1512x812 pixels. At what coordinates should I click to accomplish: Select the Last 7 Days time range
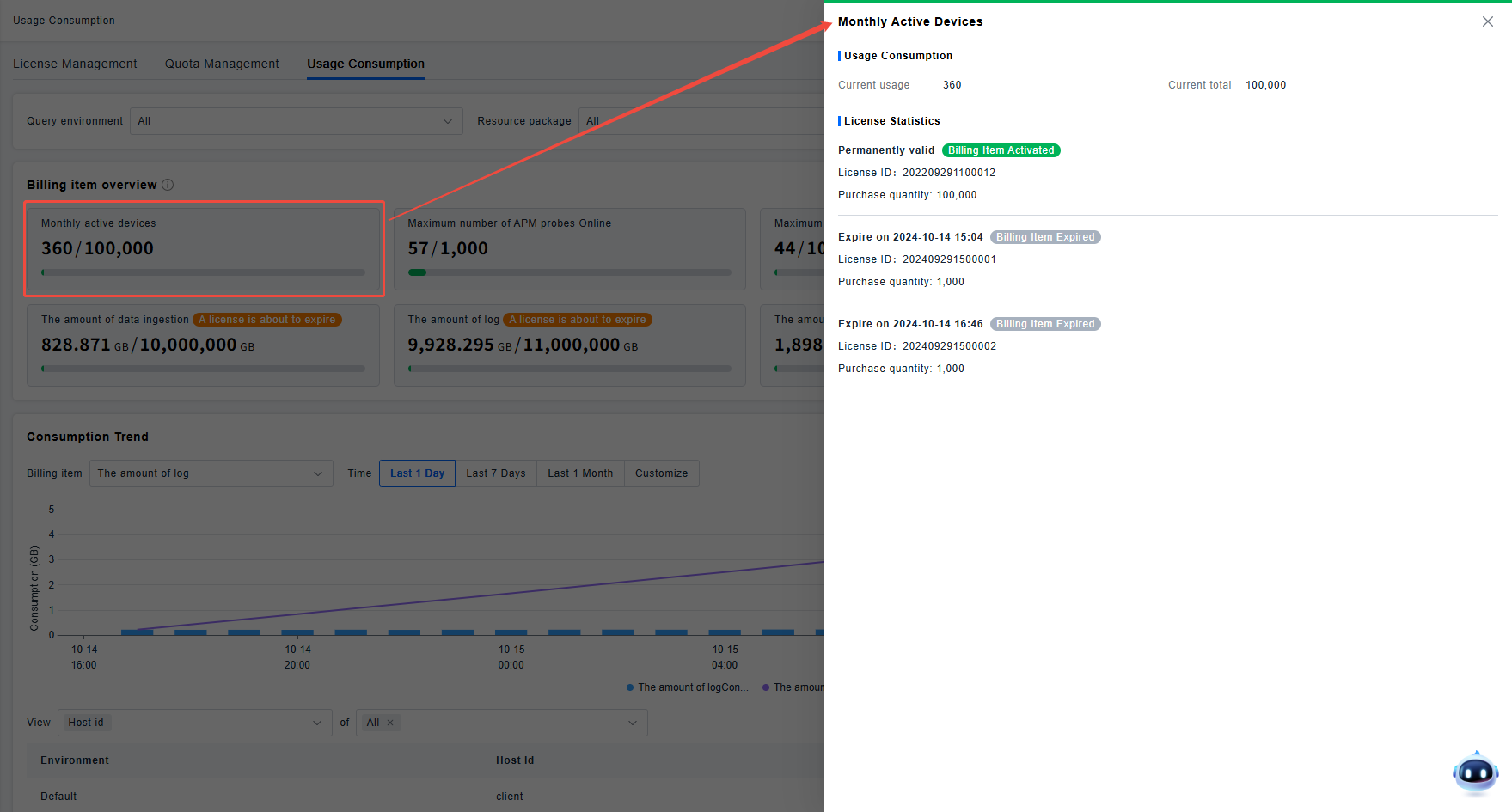pyautogui.click(x=495, y=473)
